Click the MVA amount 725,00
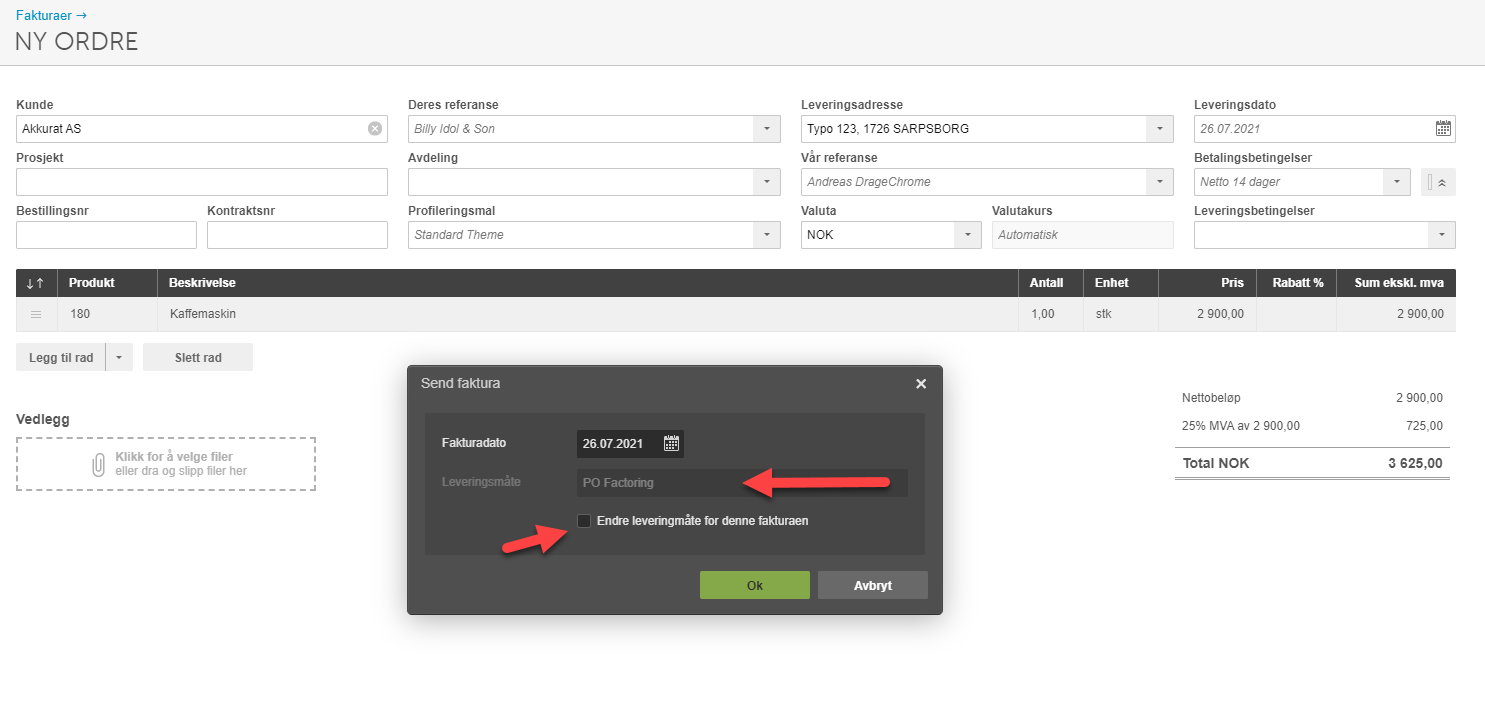 pyautogui.click(x=1424, y=426)
